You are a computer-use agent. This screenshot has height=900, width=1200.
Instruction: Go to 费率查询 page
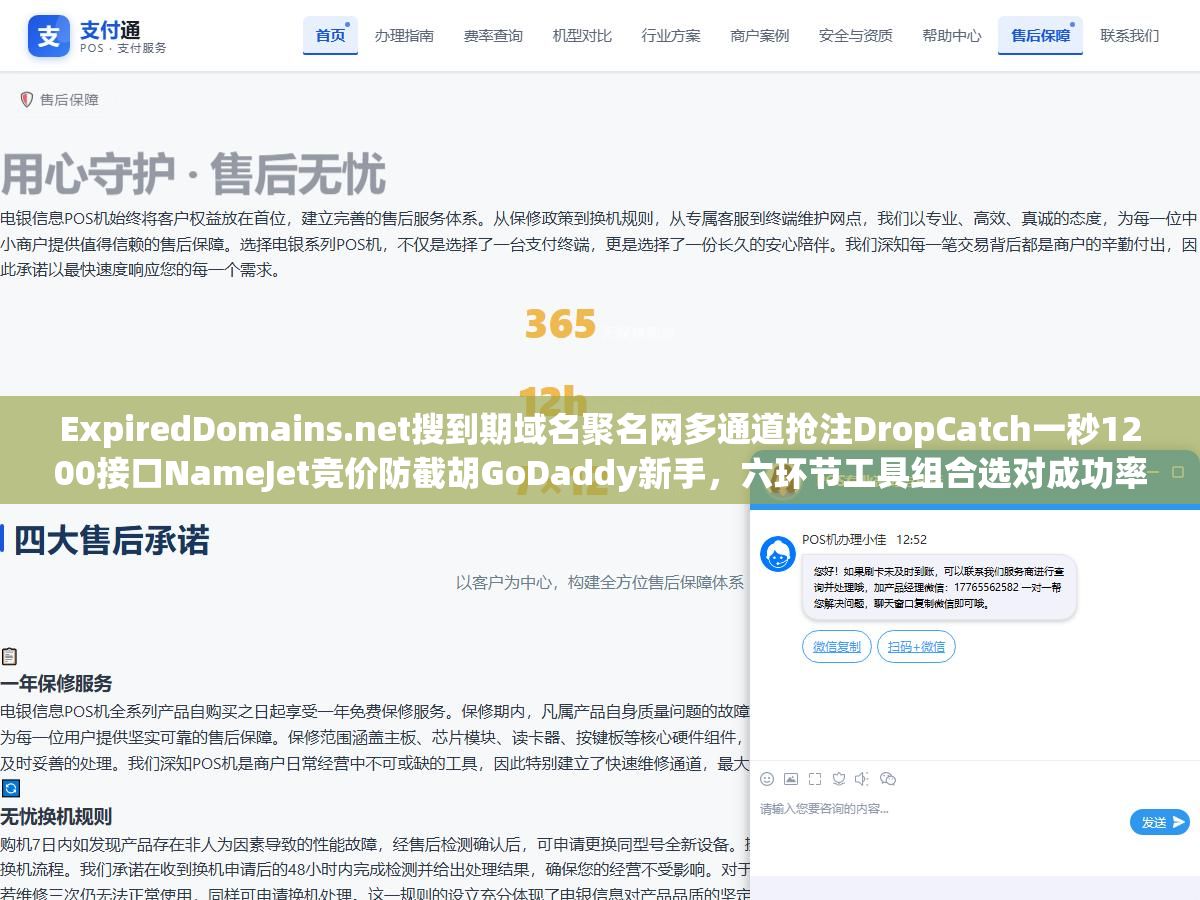coord(493,35)
